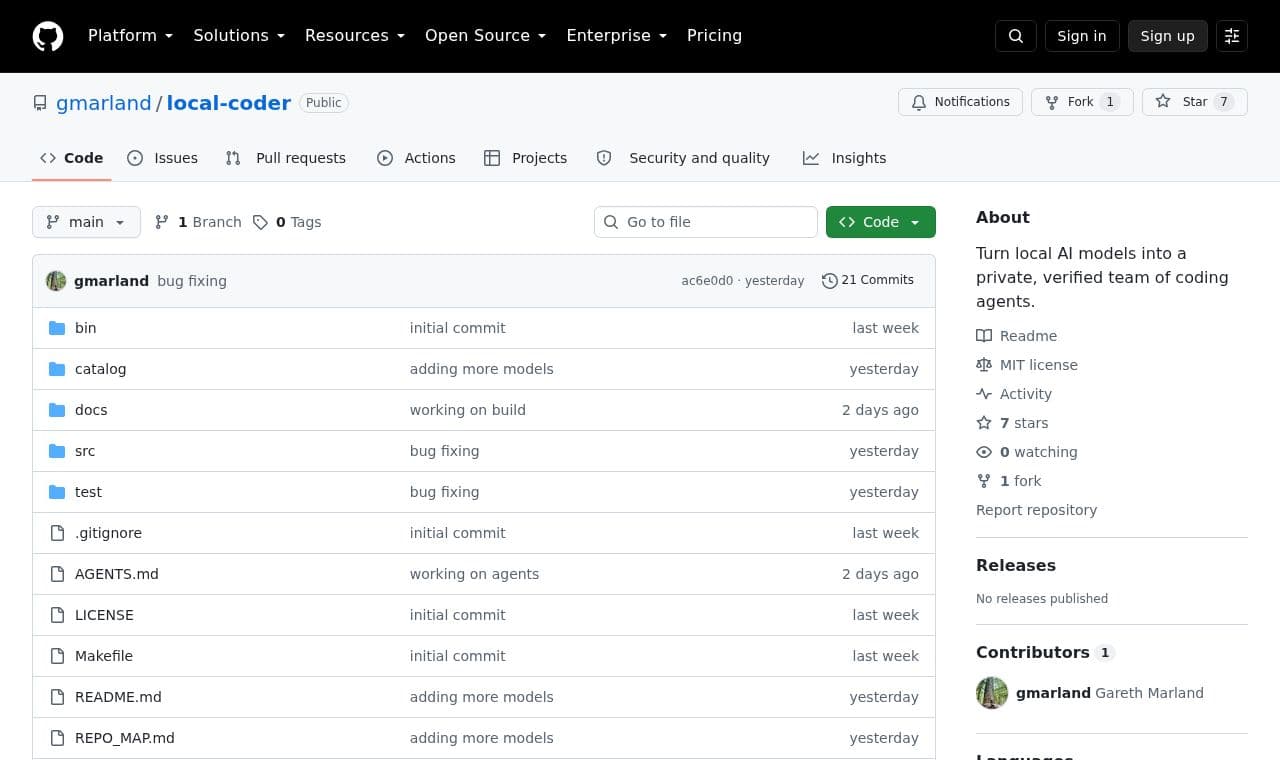1280x760 pixels.
Task: Click the LICENSE file icon
Action: (57, 615)
